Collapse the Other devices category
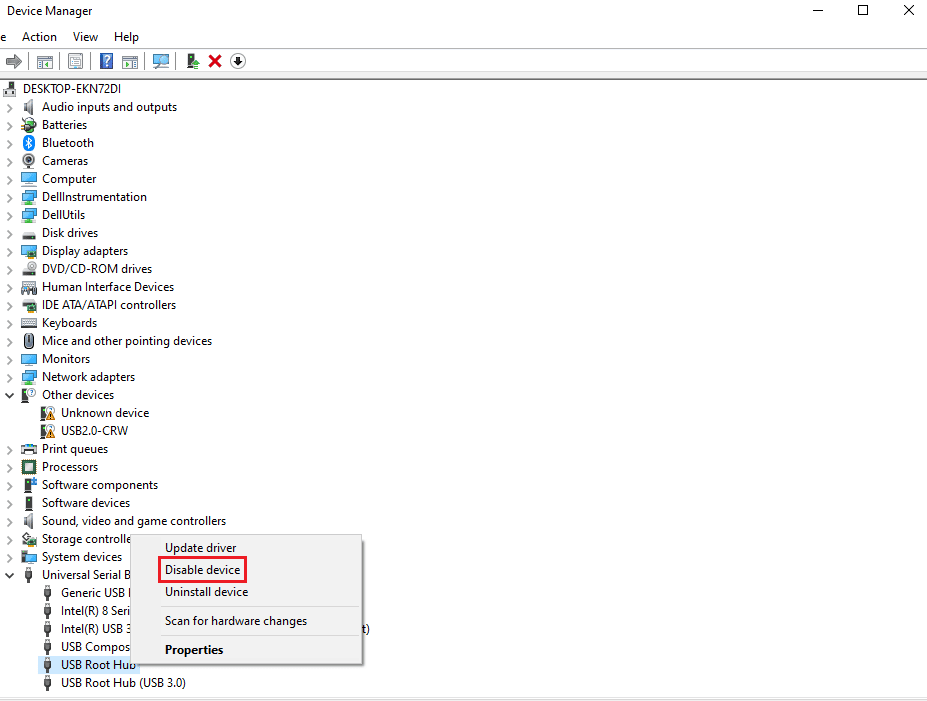927x701 pixels. pyautogui.click(x=8, y=394)
